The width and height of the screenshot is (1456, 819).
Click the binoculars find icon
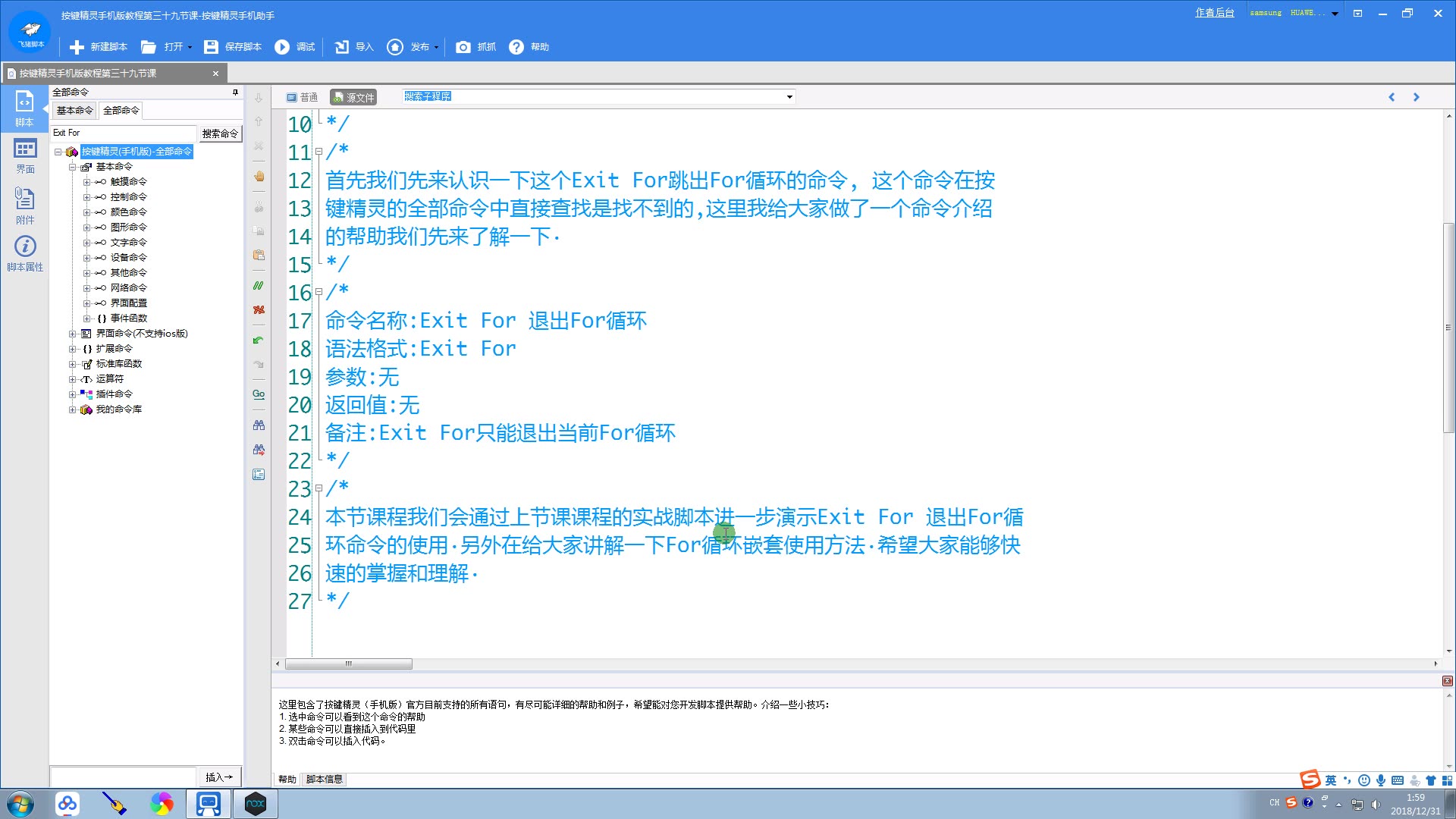coord(259,425)
